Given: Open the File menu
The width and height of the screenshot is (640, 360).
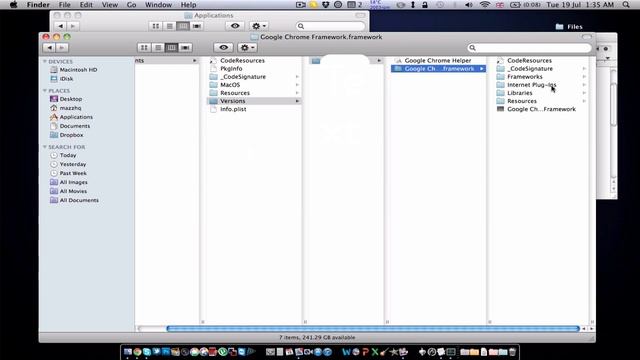Looking at the screenshot, I should tap(64, 5).
